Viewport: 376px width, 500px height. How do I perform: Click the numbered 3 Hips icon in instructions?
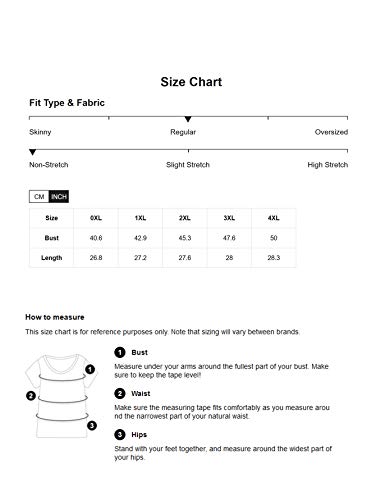(x=119, y=435)
